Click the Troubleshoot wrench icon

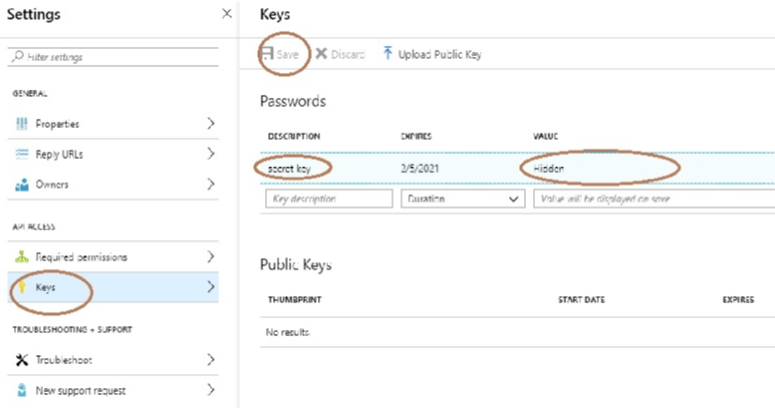coord(22,360)
